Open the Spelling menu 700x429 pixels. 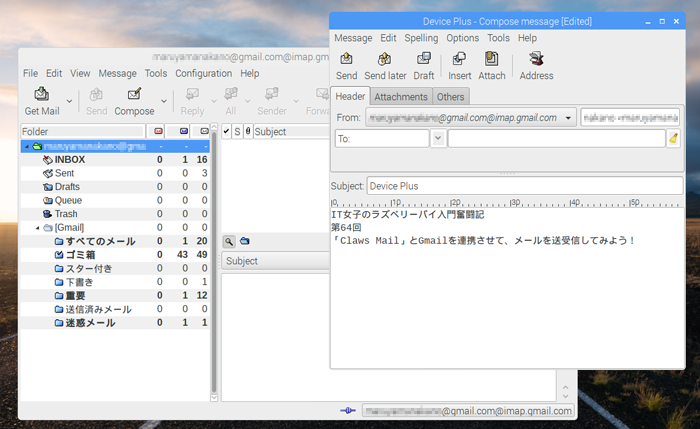tap(421, 38)
